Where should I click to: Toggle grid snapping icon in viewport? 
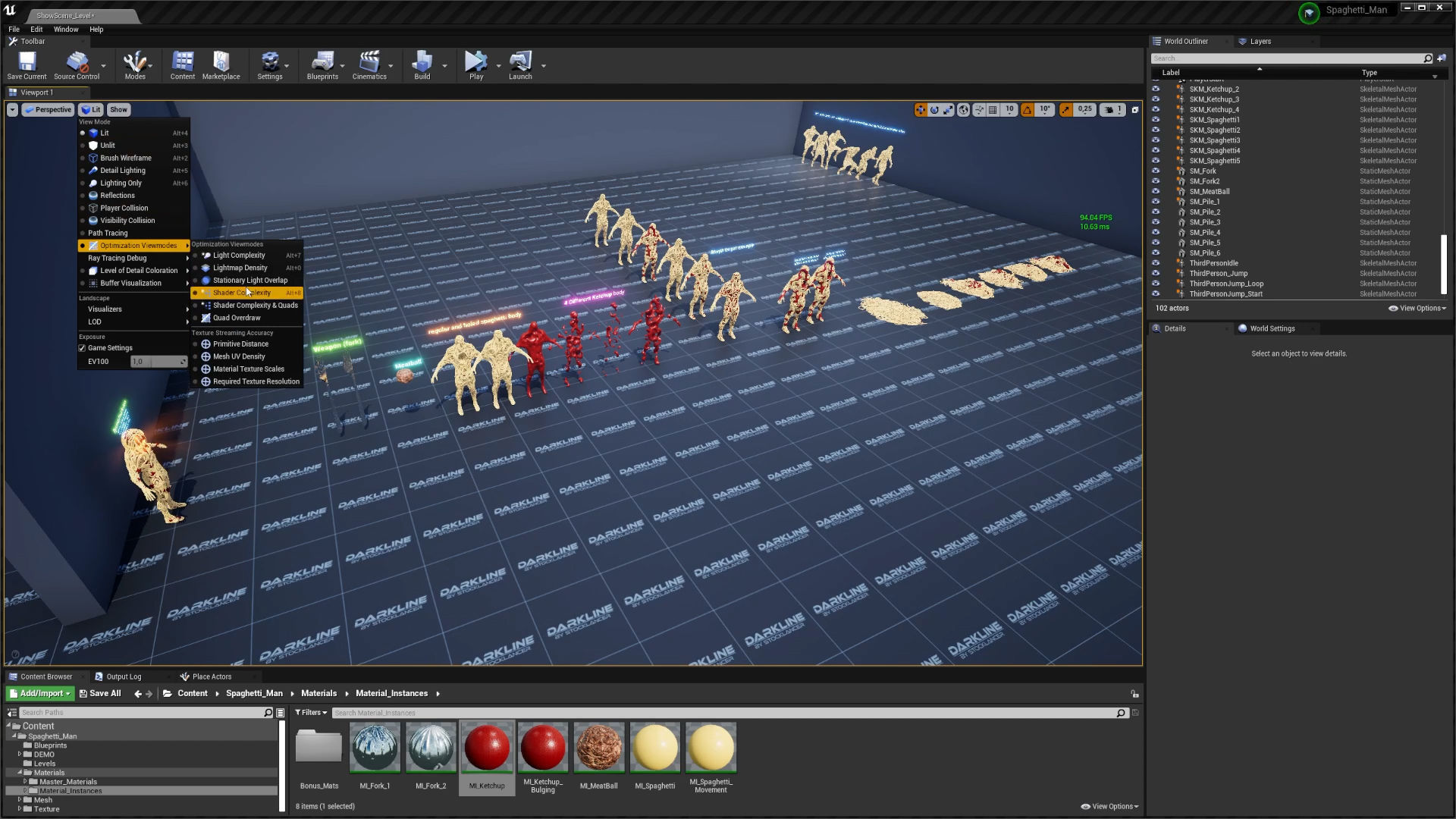[993, 110]
